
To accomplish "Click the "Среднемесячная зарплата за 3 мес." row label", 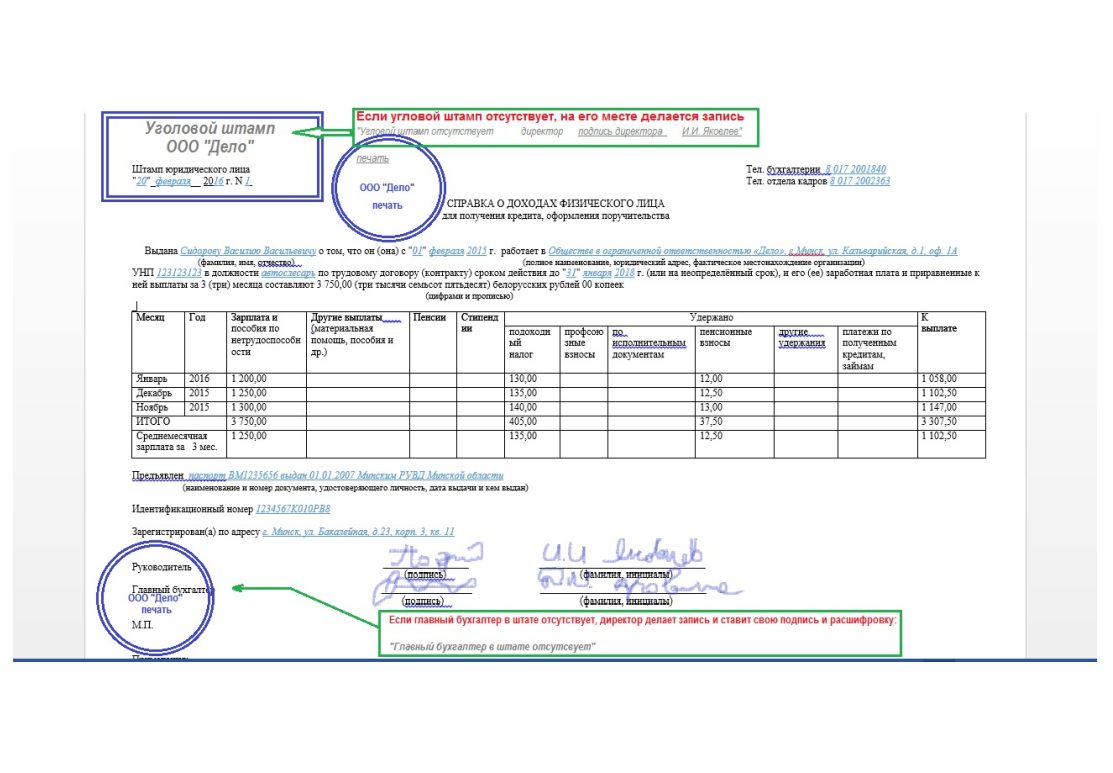I will 176,442.
